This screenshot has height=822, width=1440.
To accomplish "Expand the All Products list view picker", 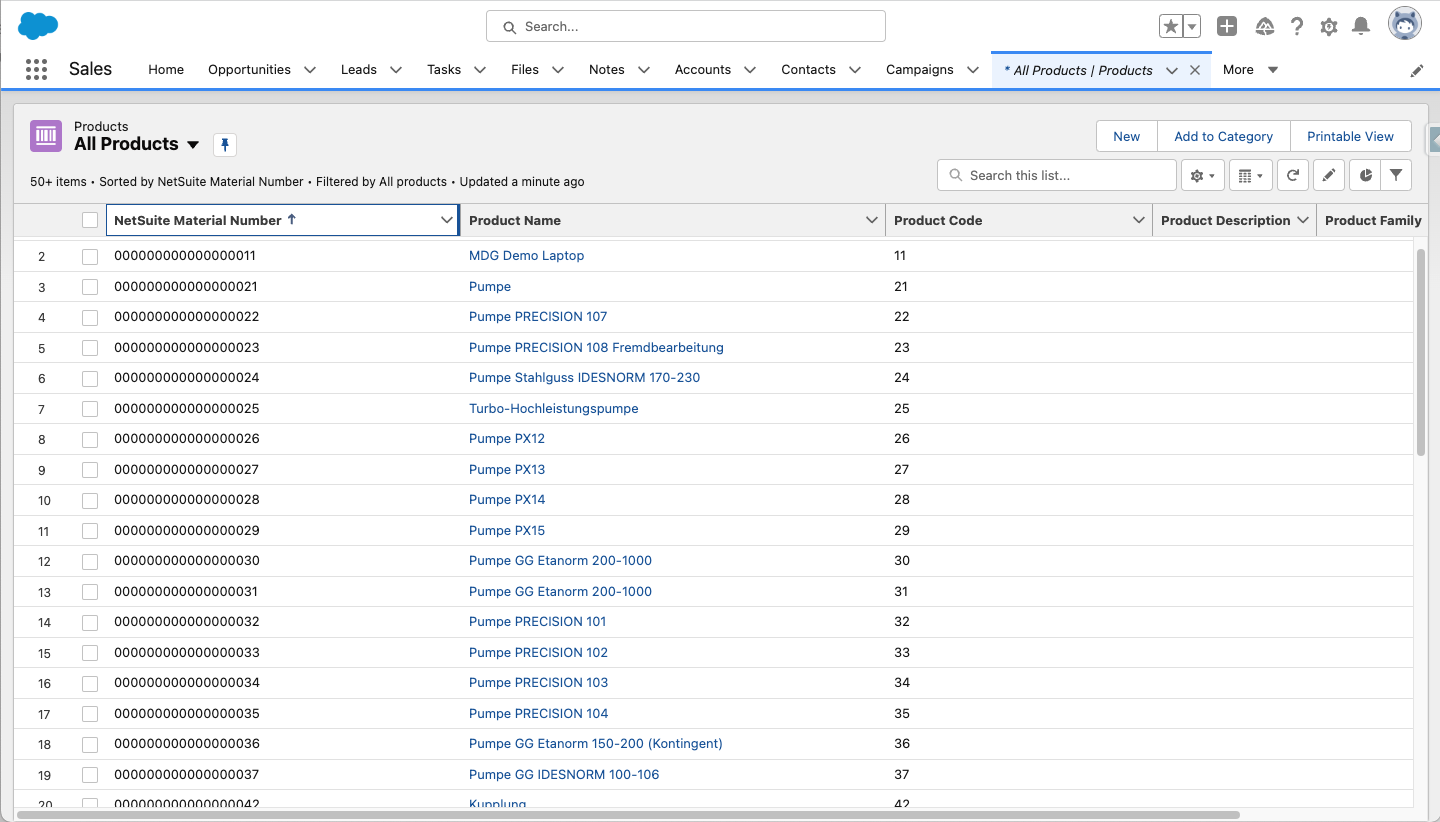I will pos(193,145).
